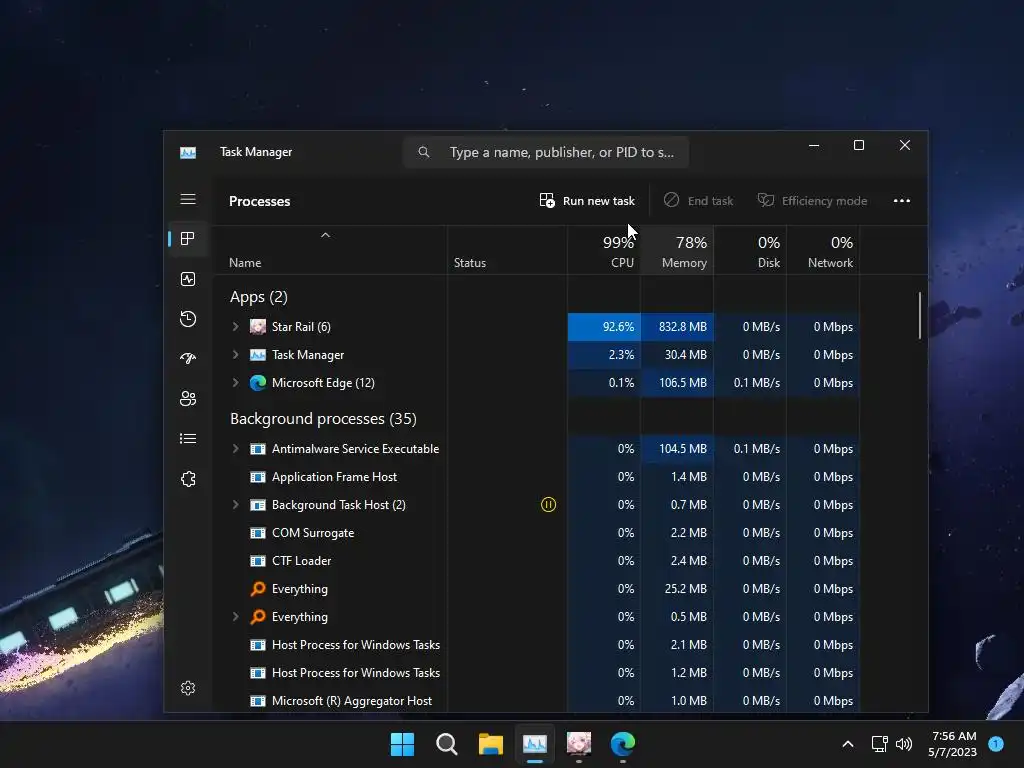Click the Microsoft Edge icon in process list
This screenshot has height=768, width=1024.
tap(258, 383)
